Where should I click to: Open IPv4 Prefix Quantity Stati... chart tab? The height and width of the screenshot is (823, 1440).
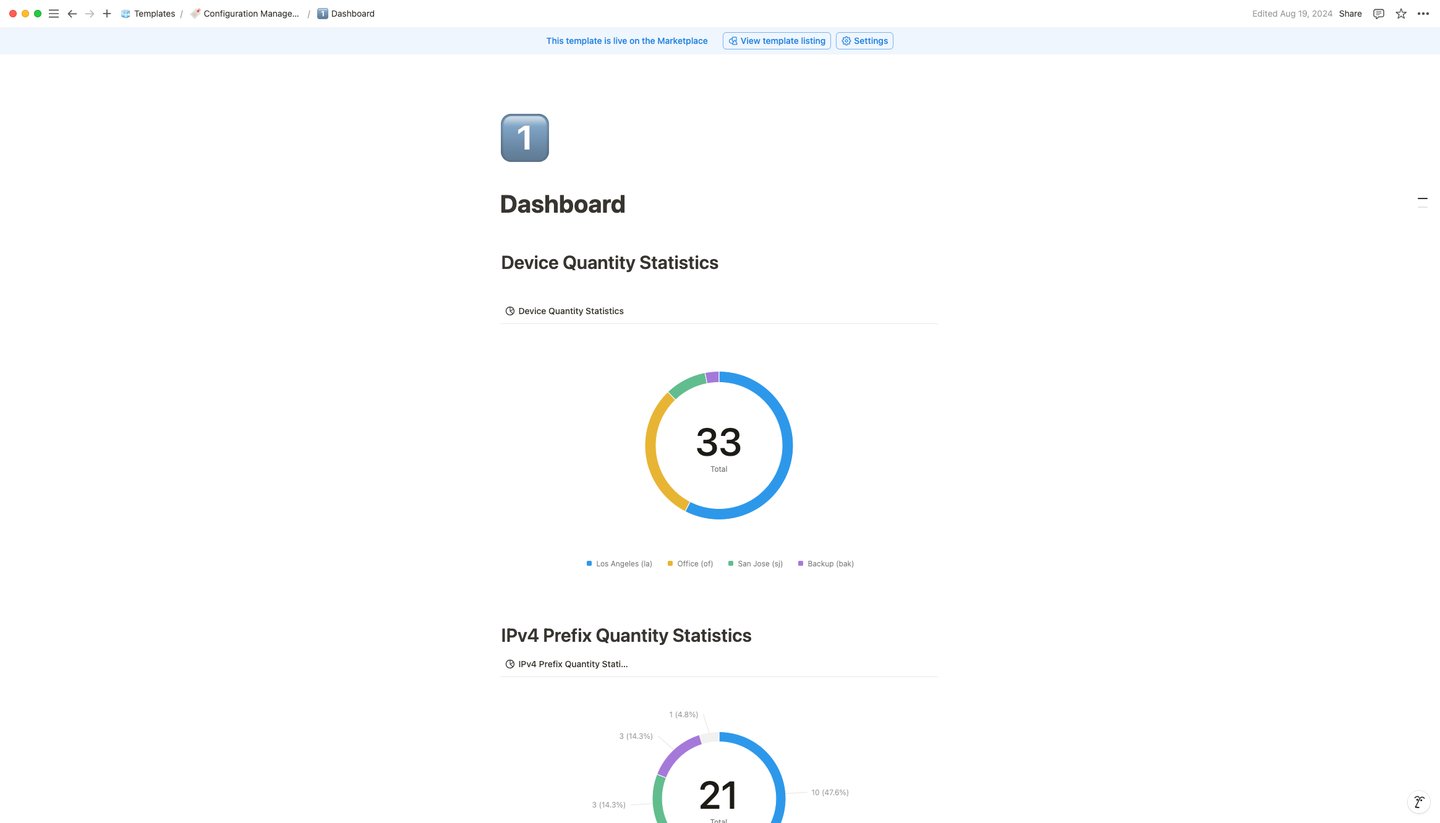coord(566,664)
